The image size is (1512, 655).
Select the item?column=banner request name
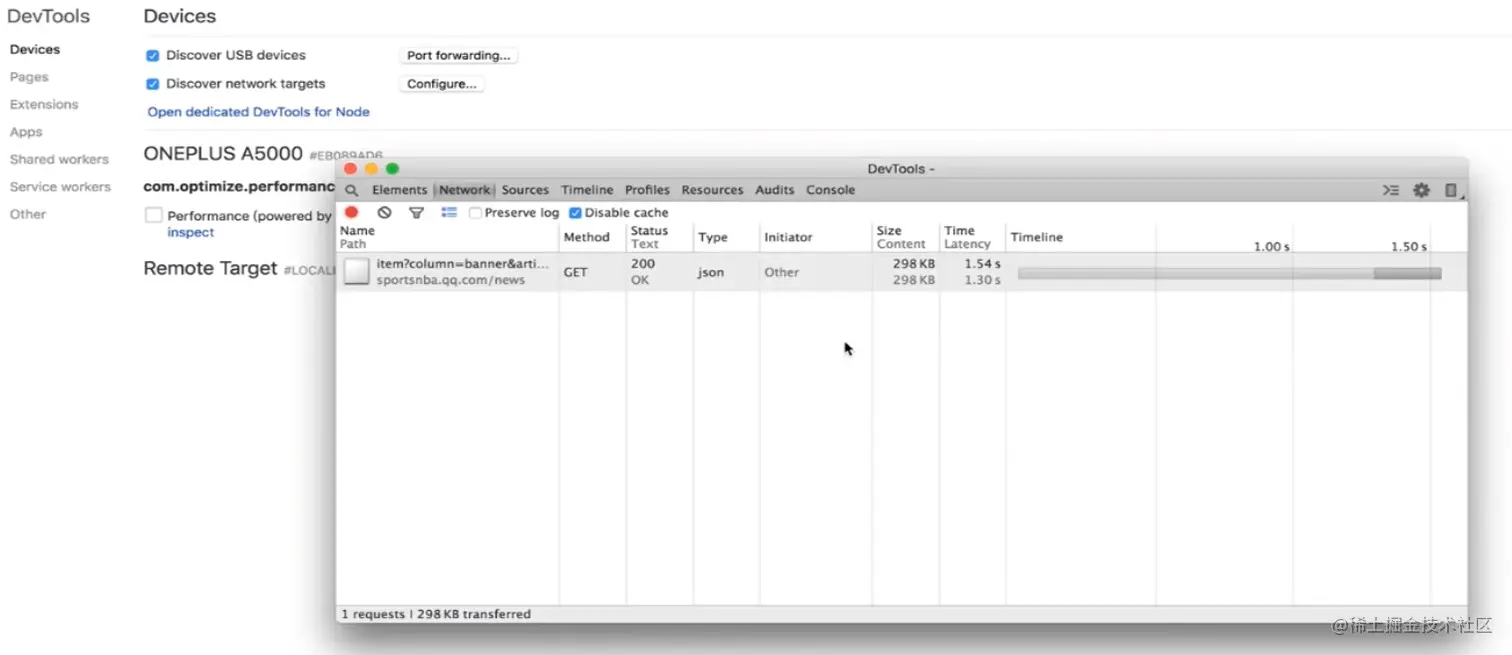pyautogui.click(x=463, y=264)
